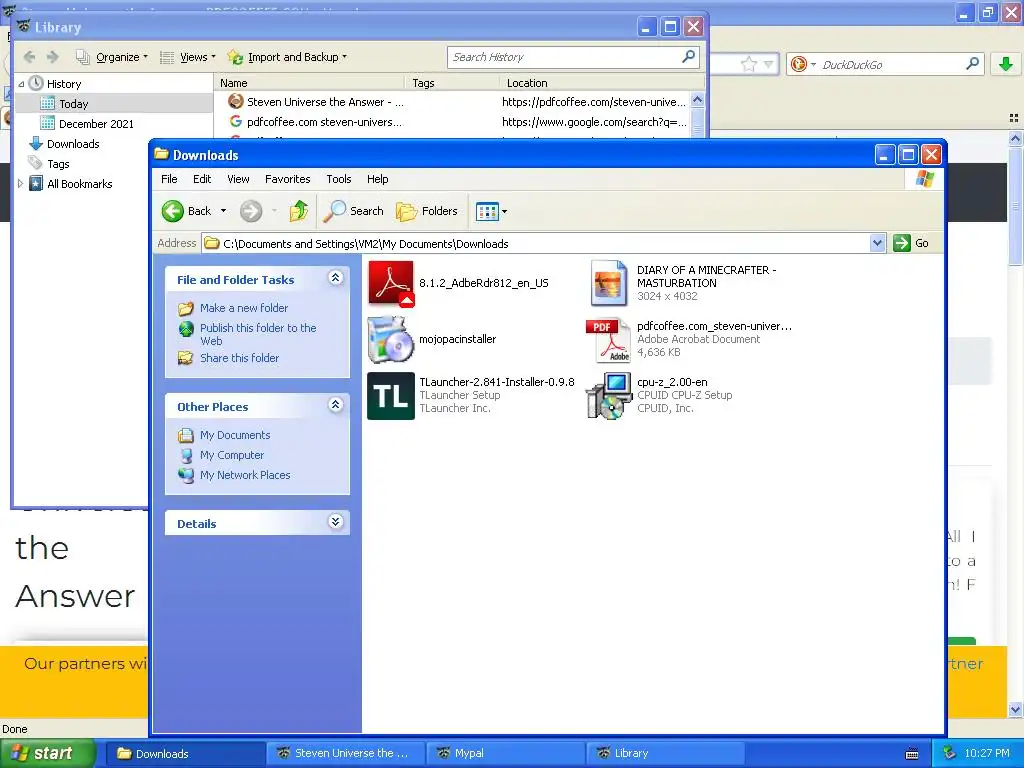Go to My Documents in Other Places

point(234,435)
